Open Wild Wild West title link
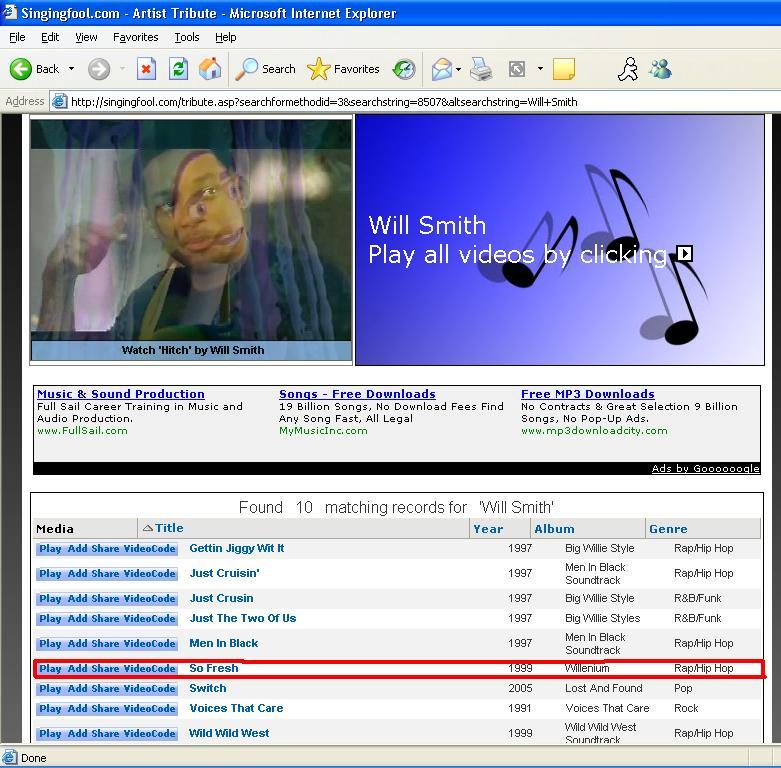Image resolution: width=781 pixels, height=768 pixels. pos(229,733)
